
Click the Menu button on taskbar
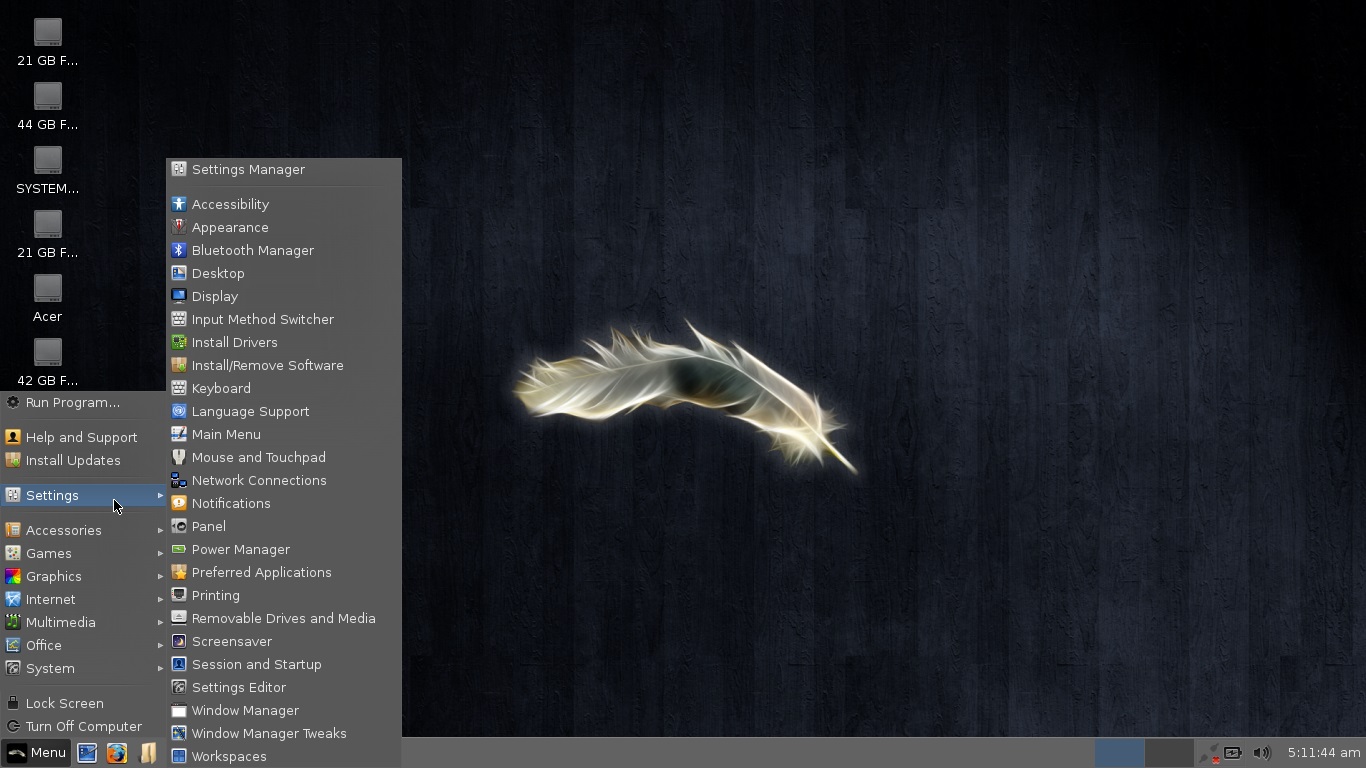coord(36,753)
